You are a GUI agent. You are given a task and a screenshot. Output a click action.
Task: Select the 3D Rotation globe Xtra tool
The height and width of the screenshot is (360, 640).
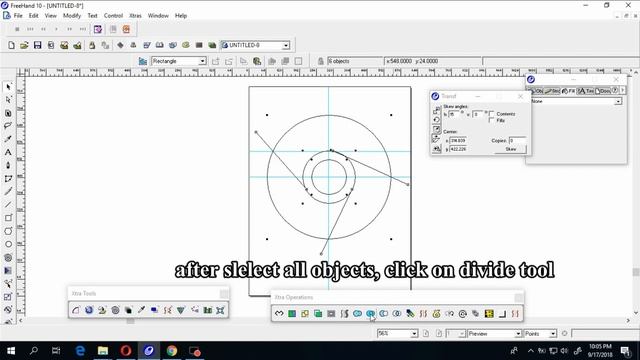(x=89, y=310)
